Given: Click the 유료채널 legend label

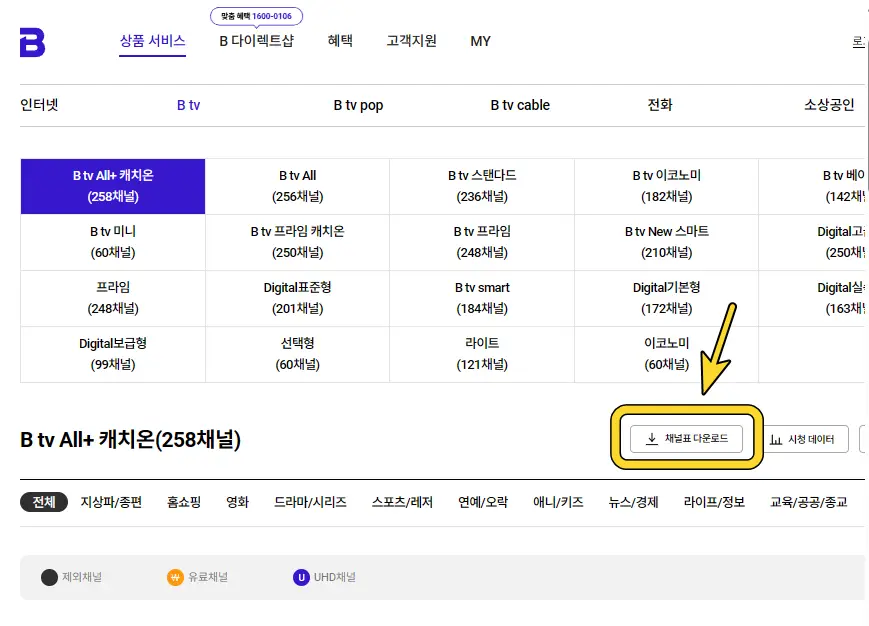Looking at the screenshot, I should coord(208,577).
